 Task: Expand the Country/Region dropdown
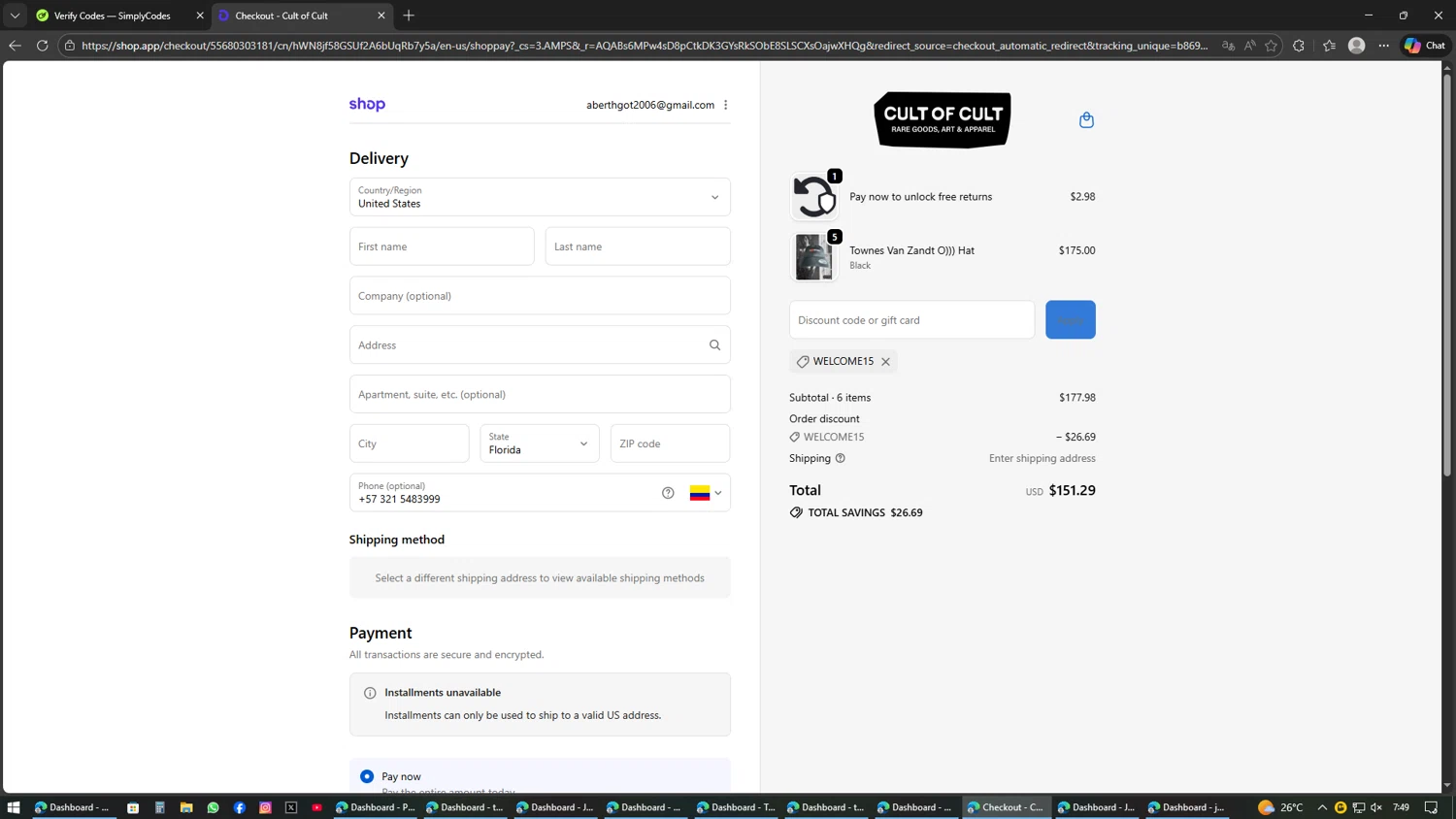pyautogui.click(x=540, y=197)
